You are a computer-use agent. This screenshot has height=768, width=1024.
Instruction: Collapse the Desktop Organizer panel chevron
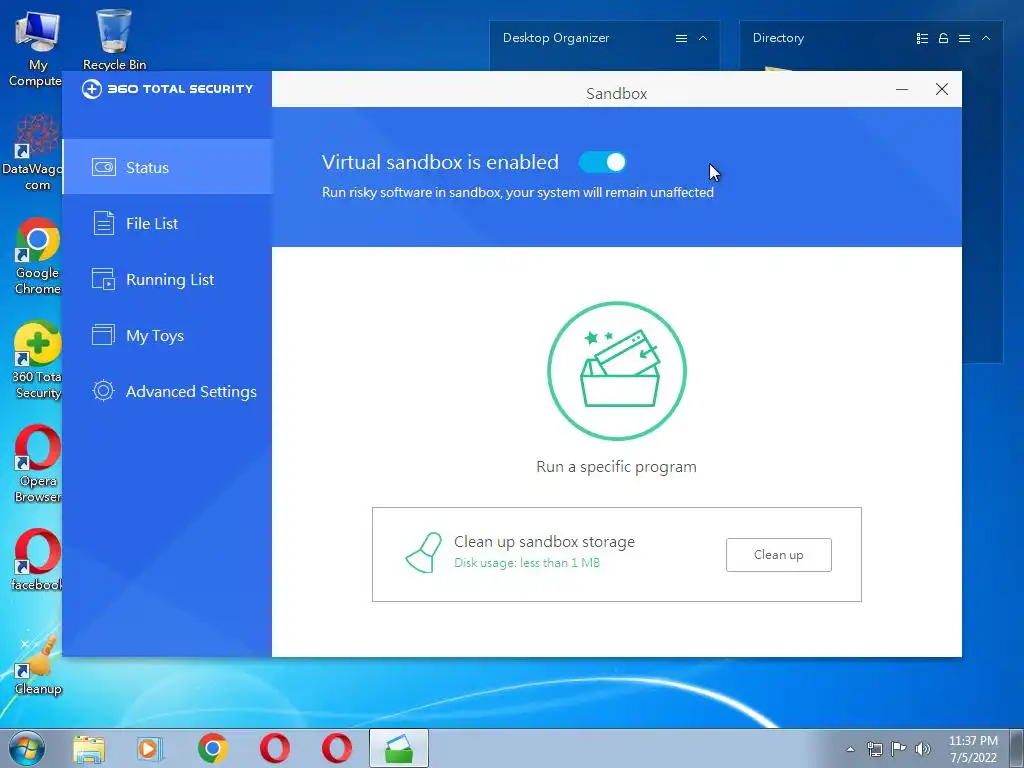coord(703,39)
